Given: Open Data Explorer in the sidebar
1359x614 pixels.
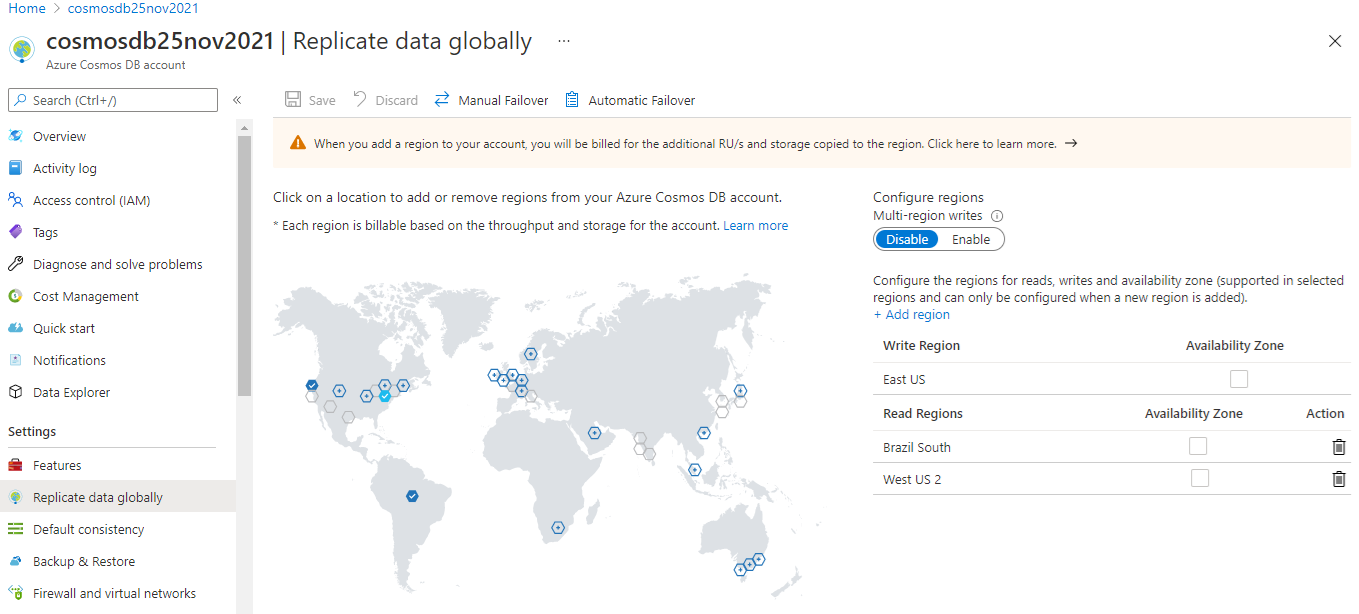Looking at the screenshot, I should click(x=118, y=392).
